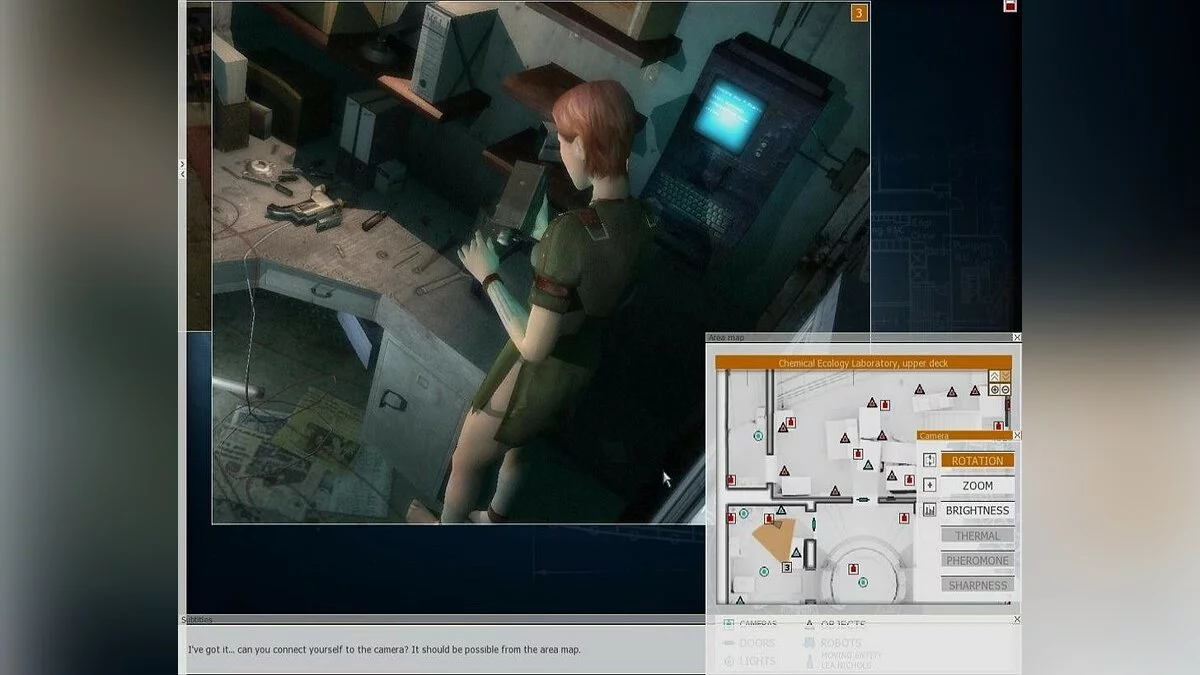Close the Area map window
1200x675 pixels.
tap(1017, 338)
